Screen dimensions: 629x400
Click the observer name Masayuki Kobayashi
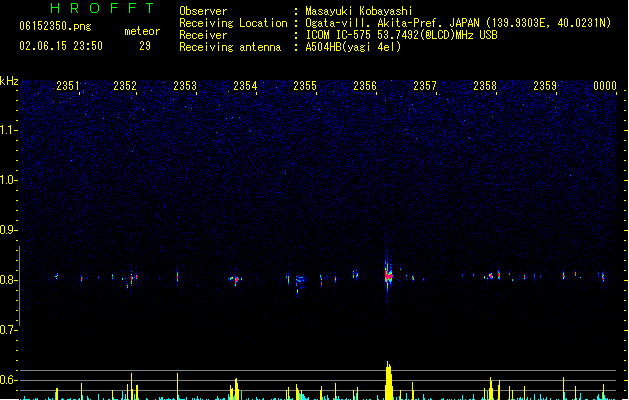click(x=359, y=11)
